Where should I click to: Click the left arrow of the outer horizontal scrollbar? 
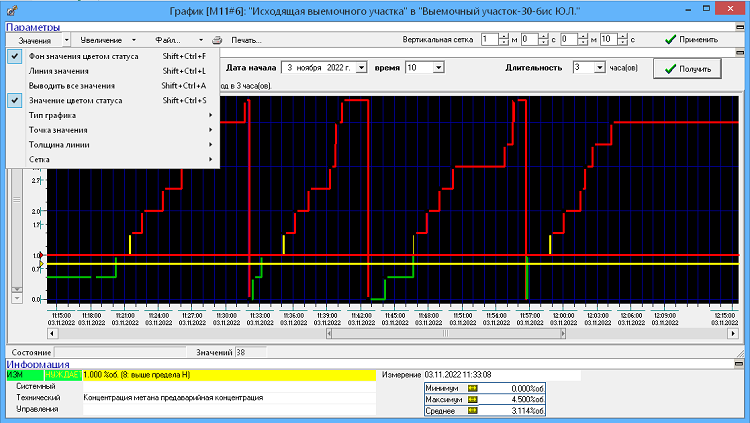52,333
